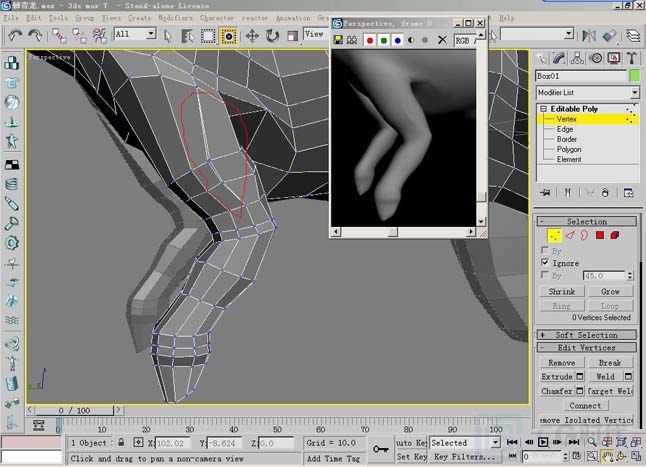The height and width of the screenshot is (467, 646).
Task: Open the Help menu
Action: (x=506, y=18)
